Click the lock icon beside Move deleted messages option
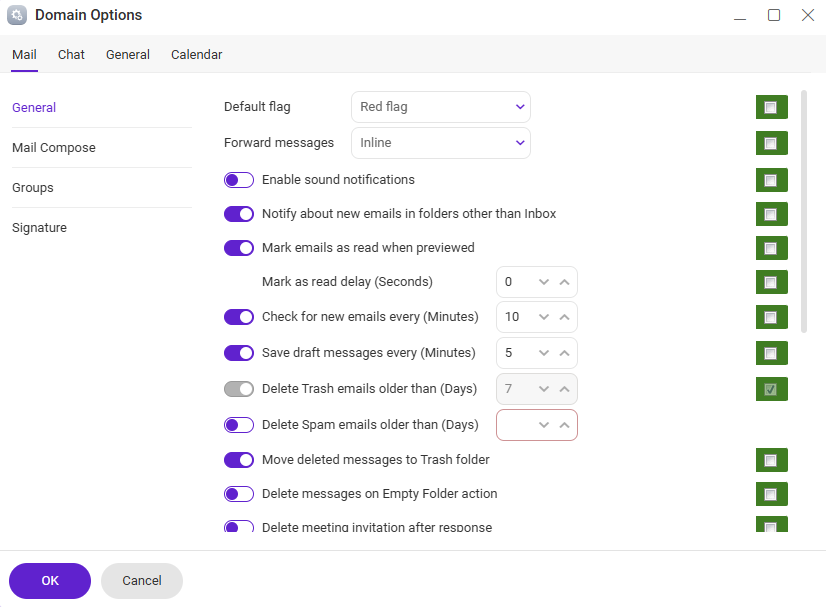Screen dimensions: 826x607 [771, 460]
